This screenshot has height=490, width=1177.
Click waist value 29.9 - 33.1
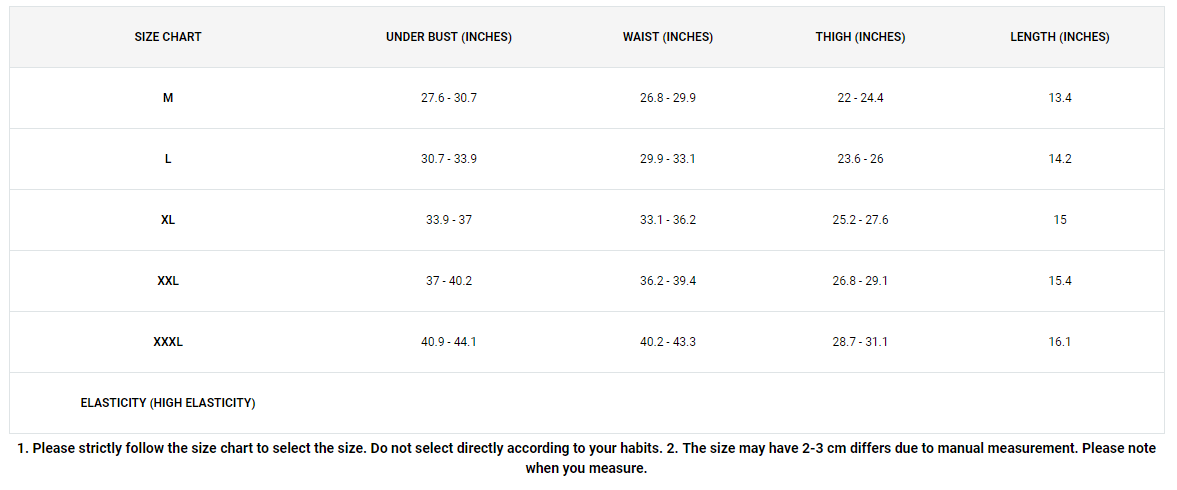668,159
